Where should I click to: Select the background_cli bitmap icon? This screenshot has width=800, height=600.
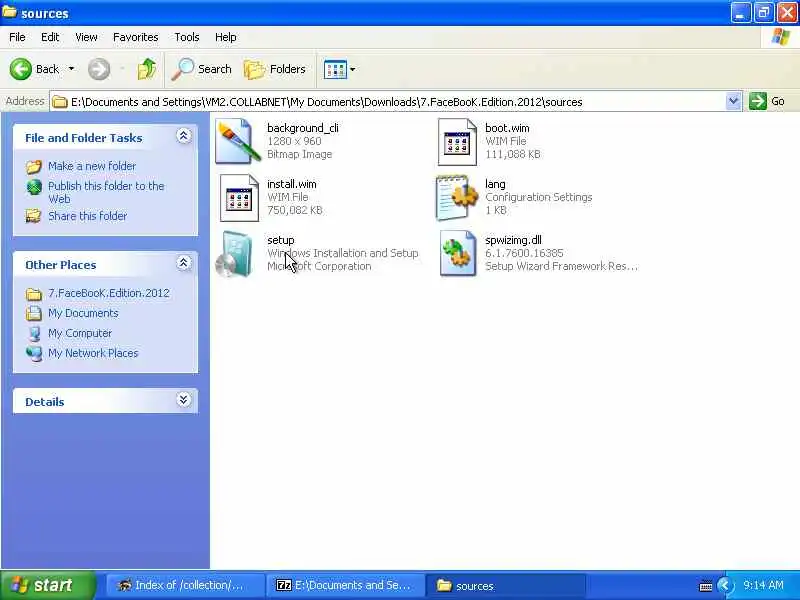237,141
